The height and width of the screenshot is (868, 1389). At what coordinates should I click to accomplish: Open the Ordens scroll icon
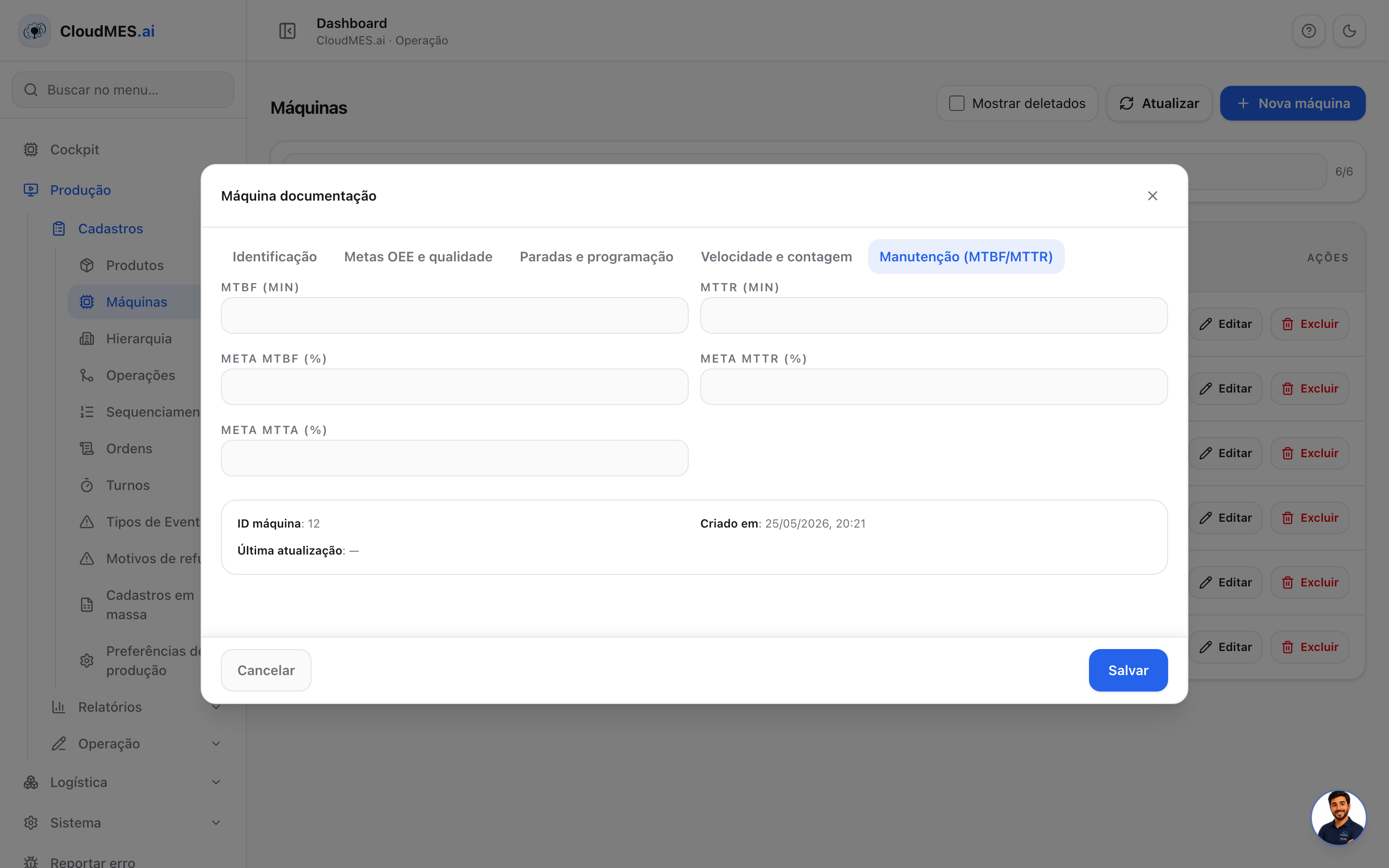pos(87,448)
